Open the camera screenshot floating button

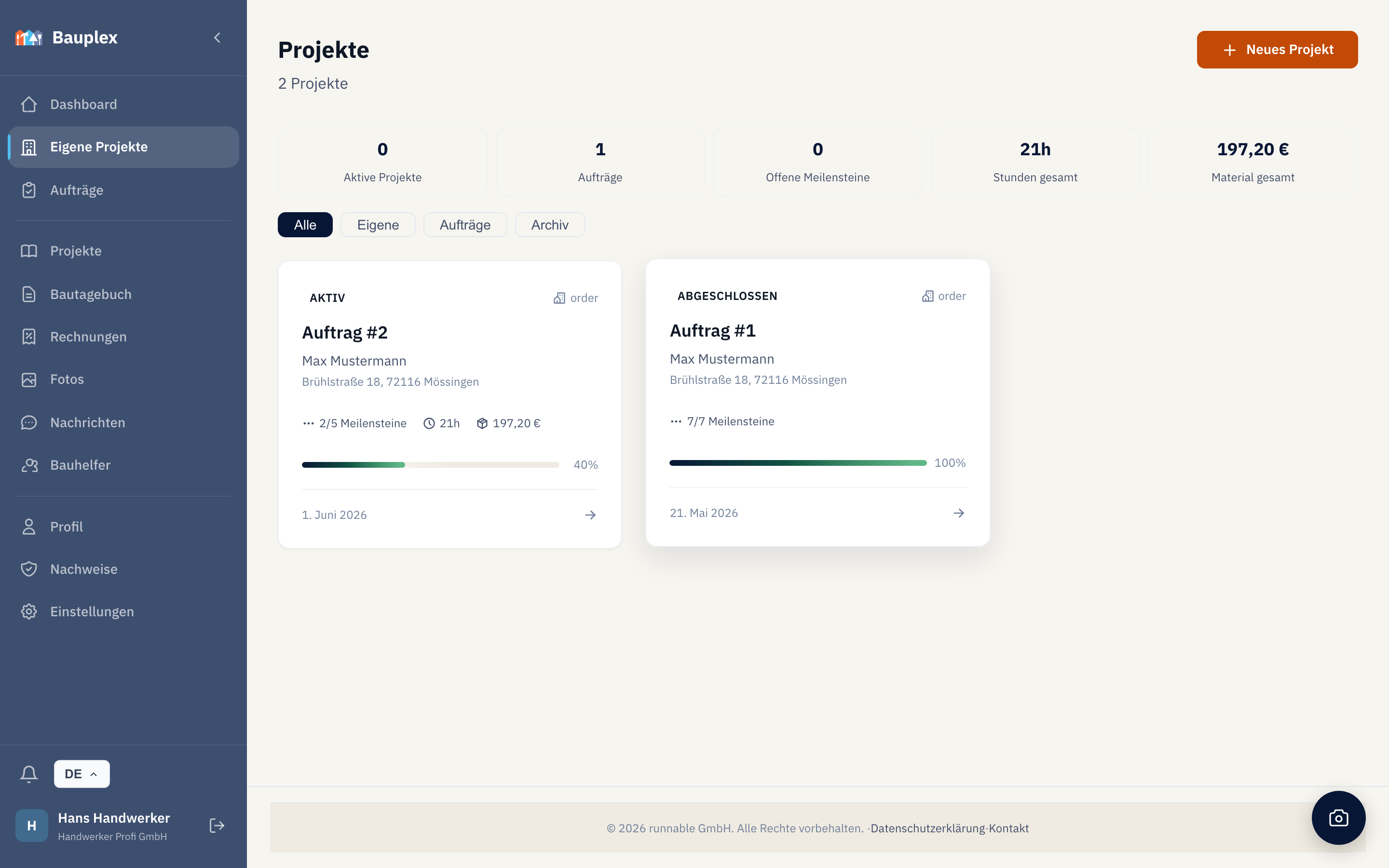click(x=1338, y=817)
